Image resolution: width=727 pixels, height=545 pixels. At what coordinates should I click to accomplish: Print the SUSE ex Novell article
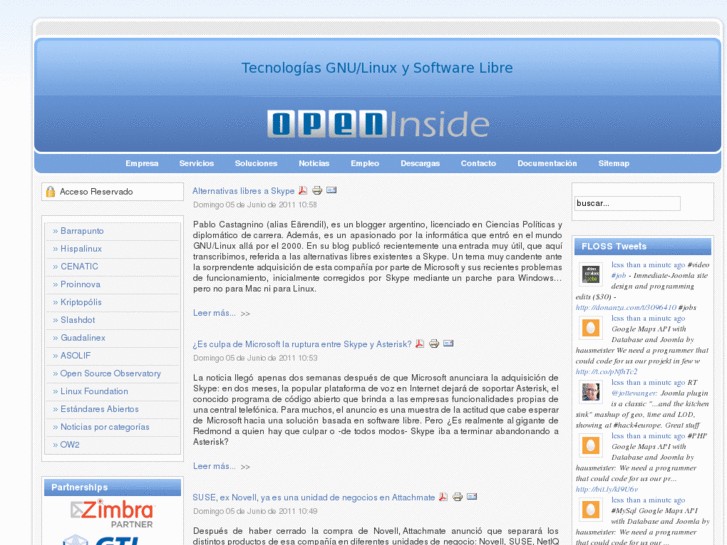(x=458, y=497)
